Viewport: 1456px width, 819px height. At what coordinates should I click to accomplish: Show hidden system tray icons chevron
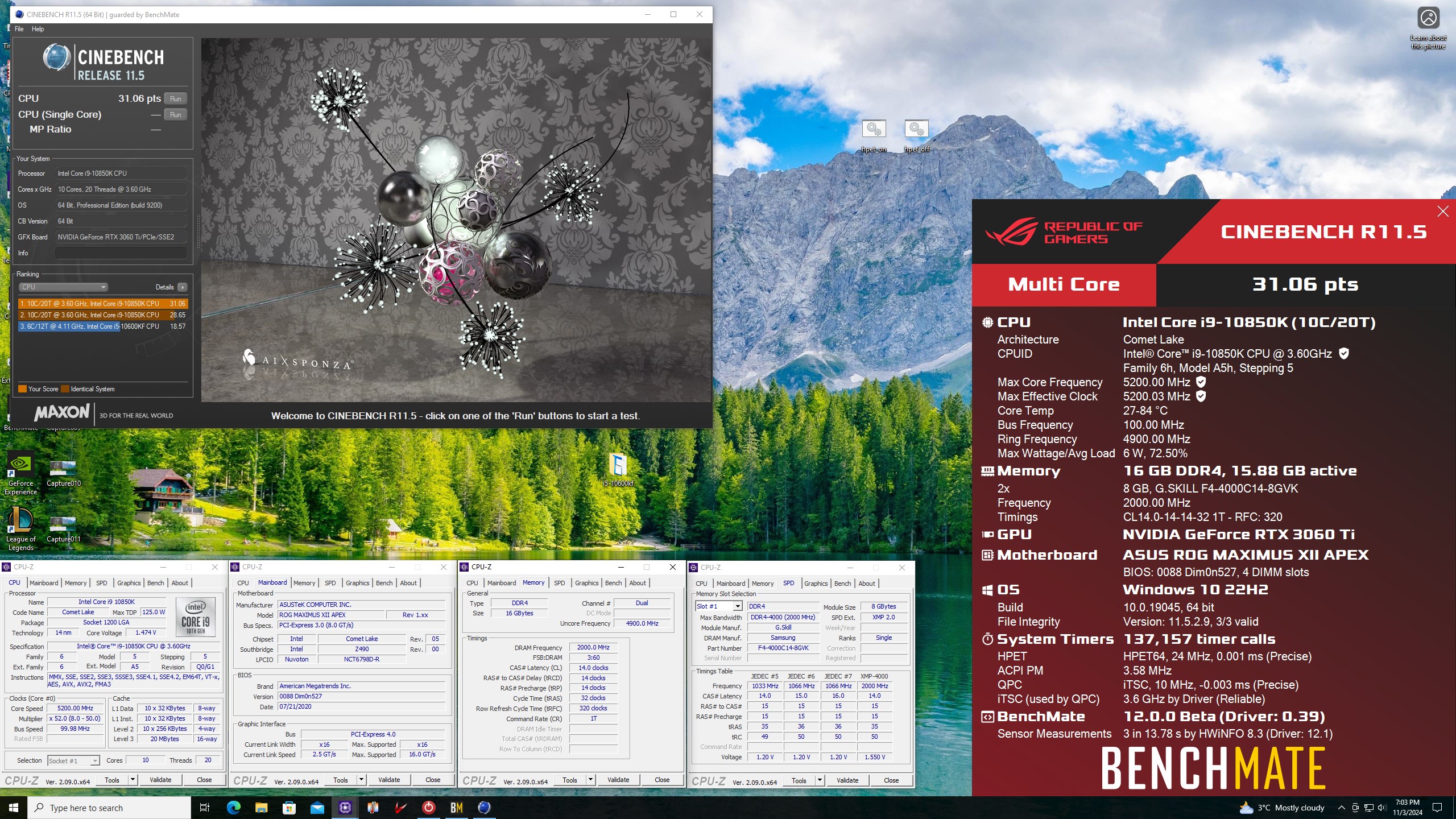[1341, 808]
